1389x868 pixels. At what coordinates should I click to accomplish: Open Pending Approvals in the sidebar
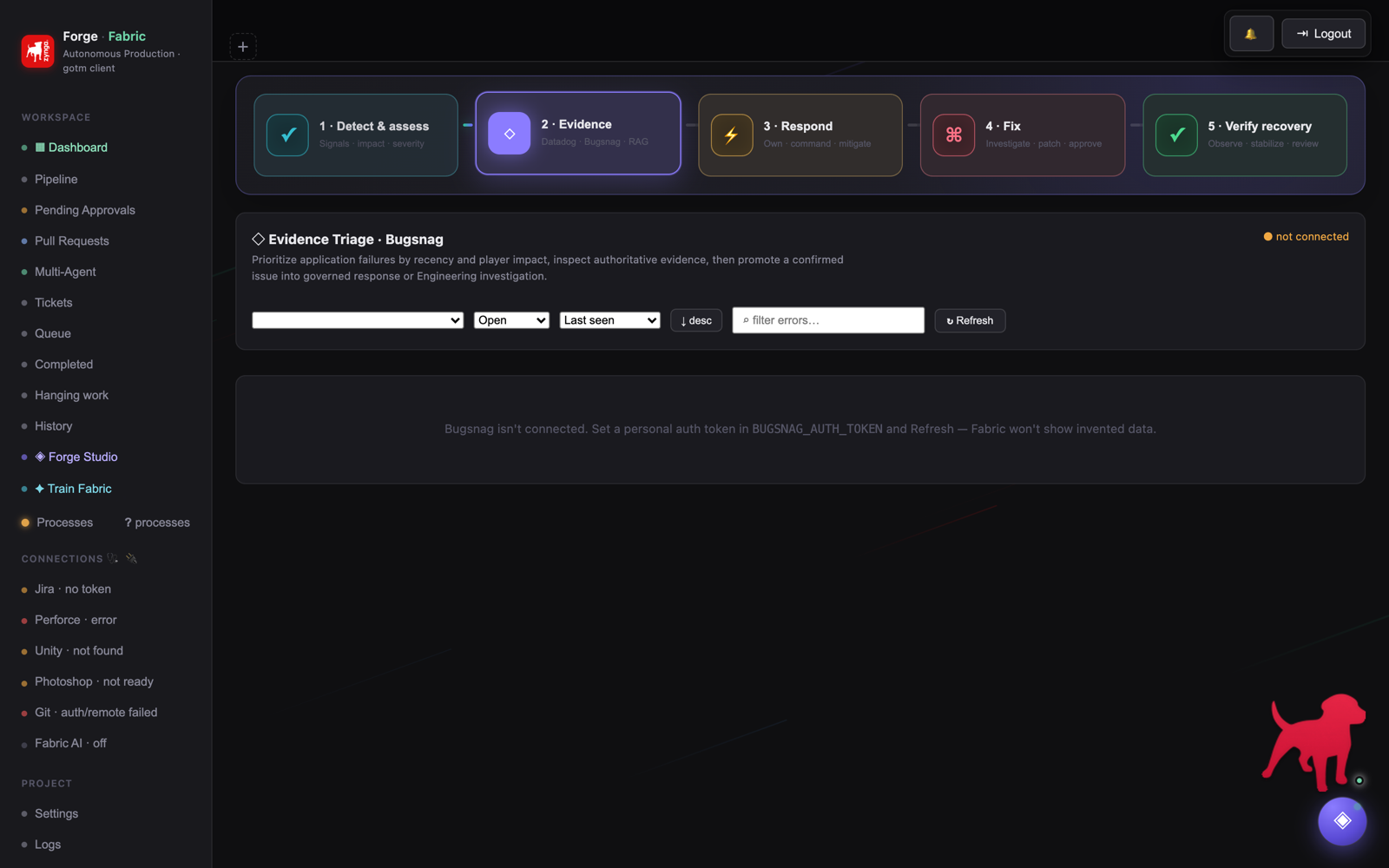(x=85, y=210)
